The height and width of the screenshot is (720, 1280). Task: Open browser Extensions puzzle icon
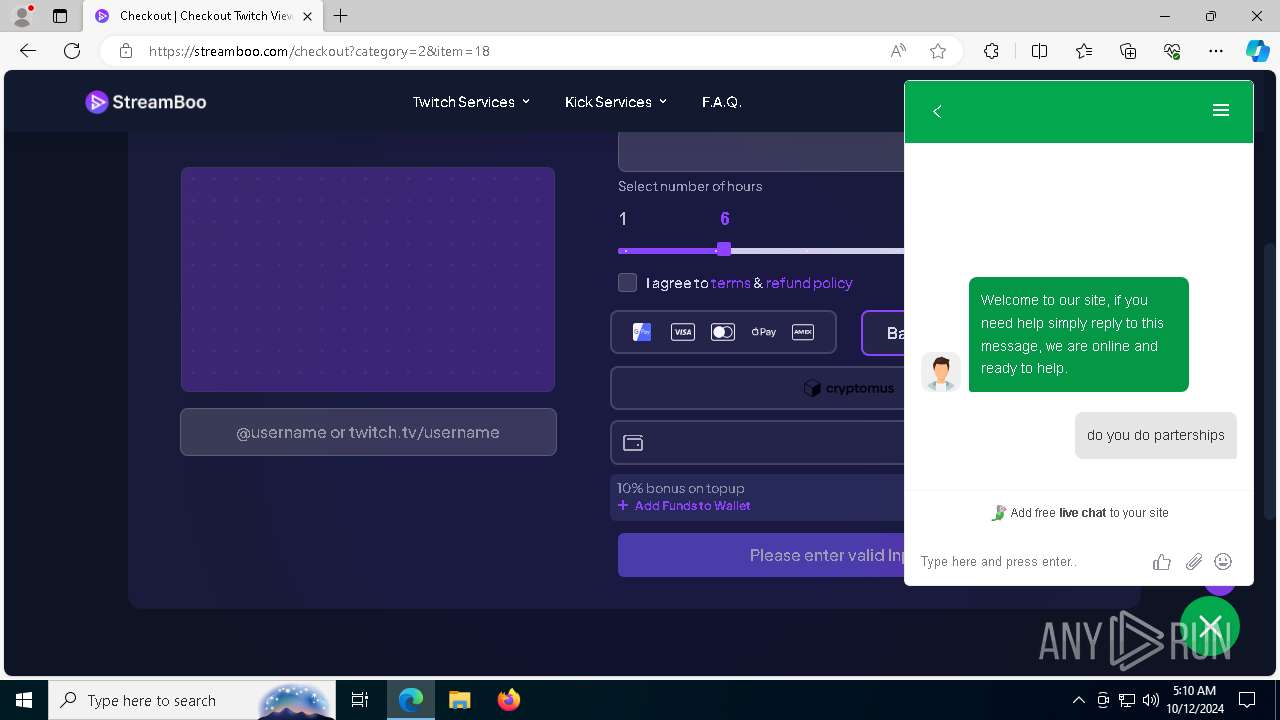pyautogui.click(x=991, y=51)
